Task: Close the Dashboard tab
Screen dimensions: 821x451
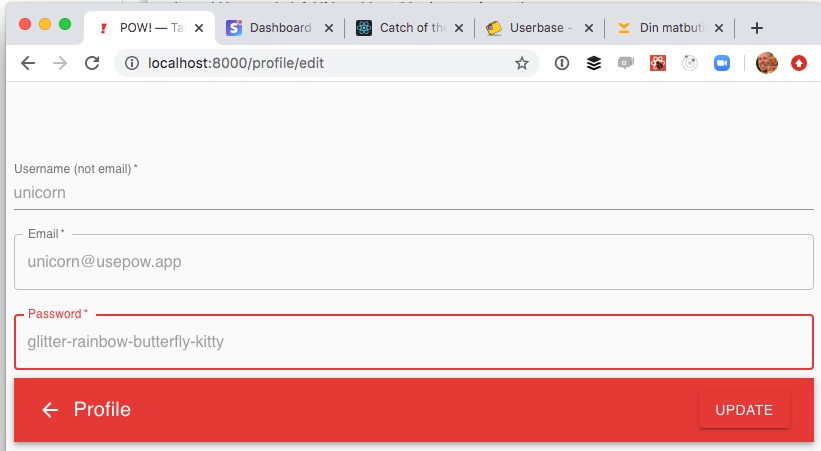Action: point(329,28)
